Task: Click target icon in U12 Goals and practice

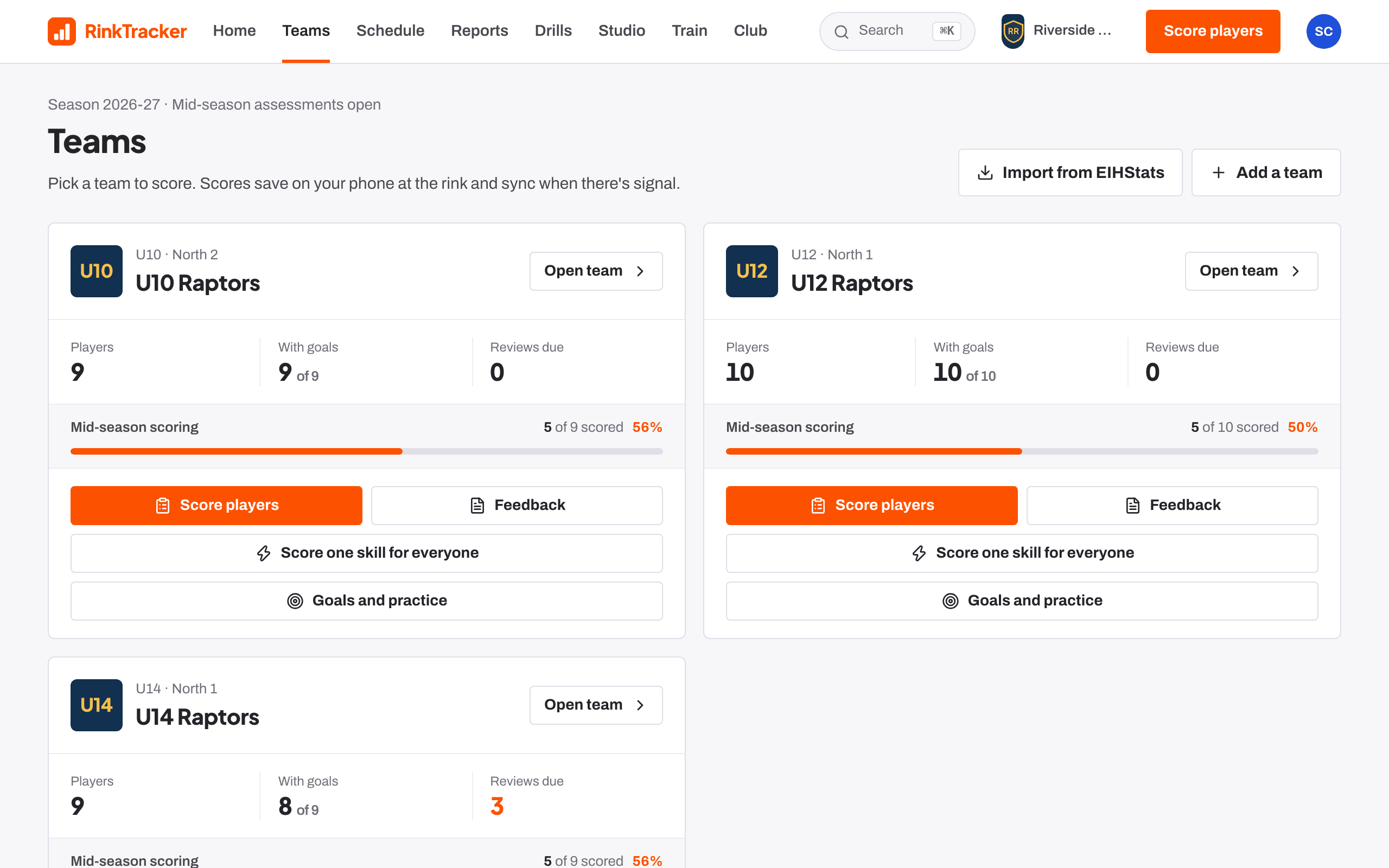Action: pos(951,601)
